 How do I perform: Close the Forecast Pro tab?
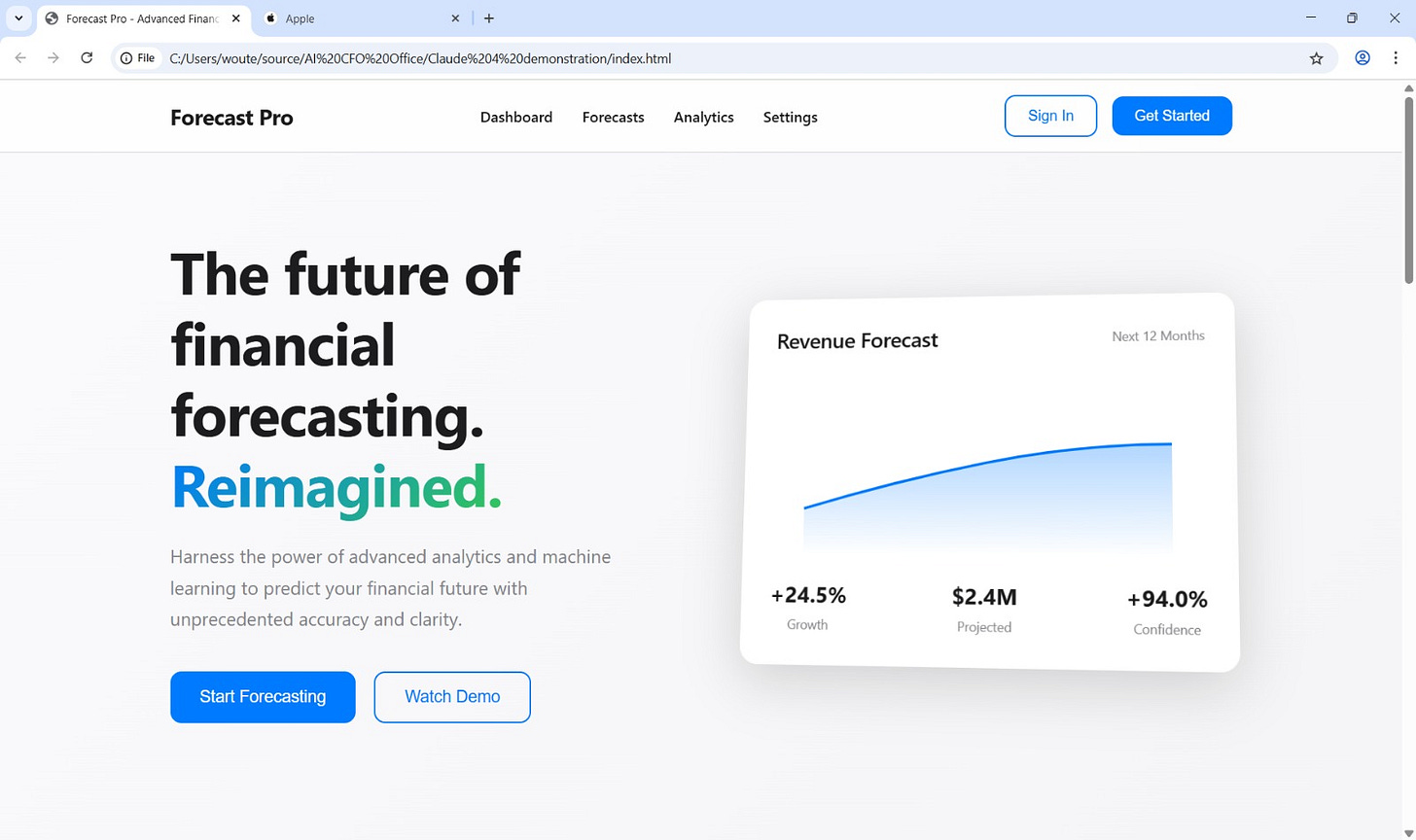pyautogui.click(x=236, y=18)
